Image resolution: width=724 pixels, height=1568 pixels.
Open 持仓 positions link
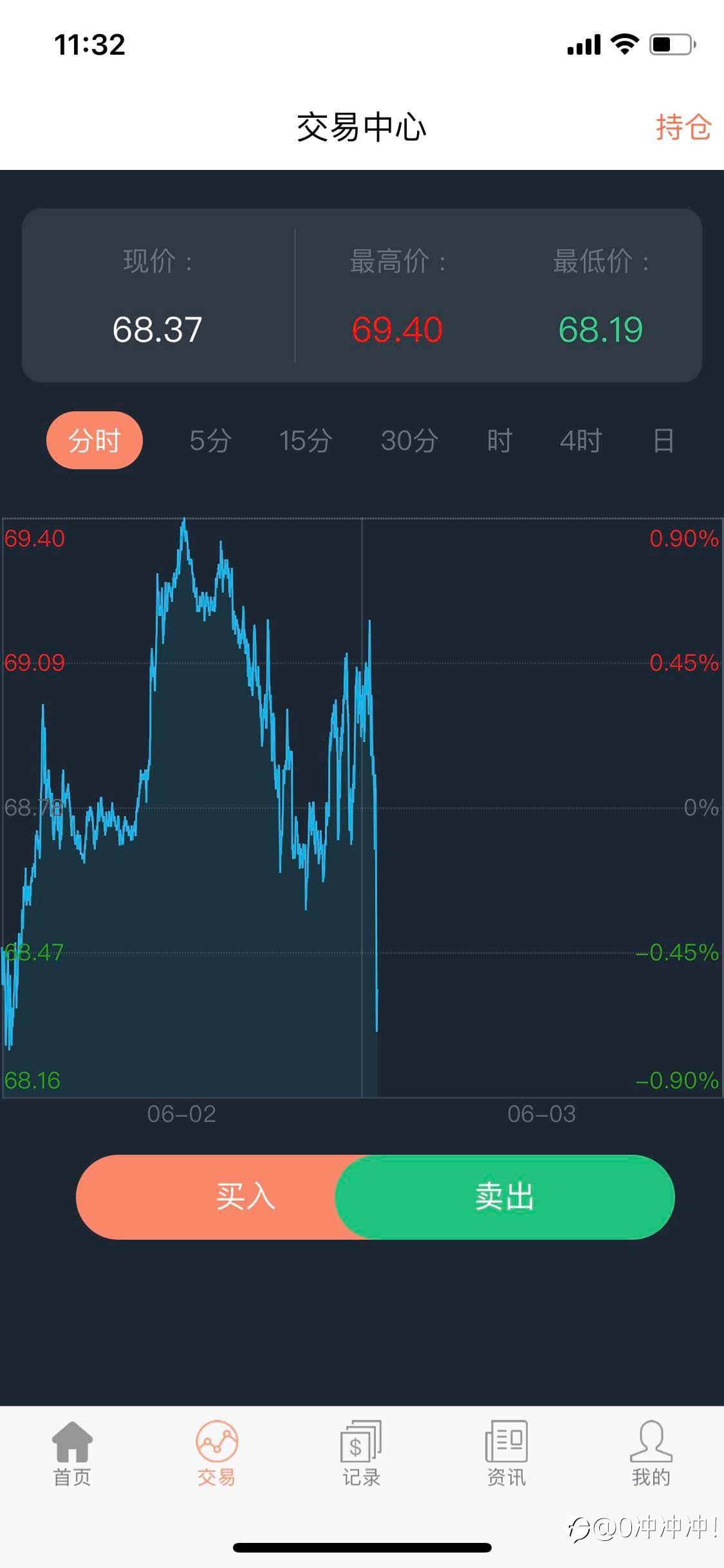(683, 127)
